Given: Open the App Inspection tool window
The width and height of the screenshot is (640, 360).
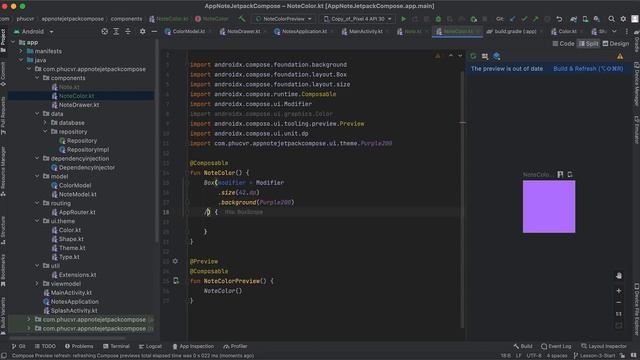Looking at the screenshot, I should [x=193, y=346].
